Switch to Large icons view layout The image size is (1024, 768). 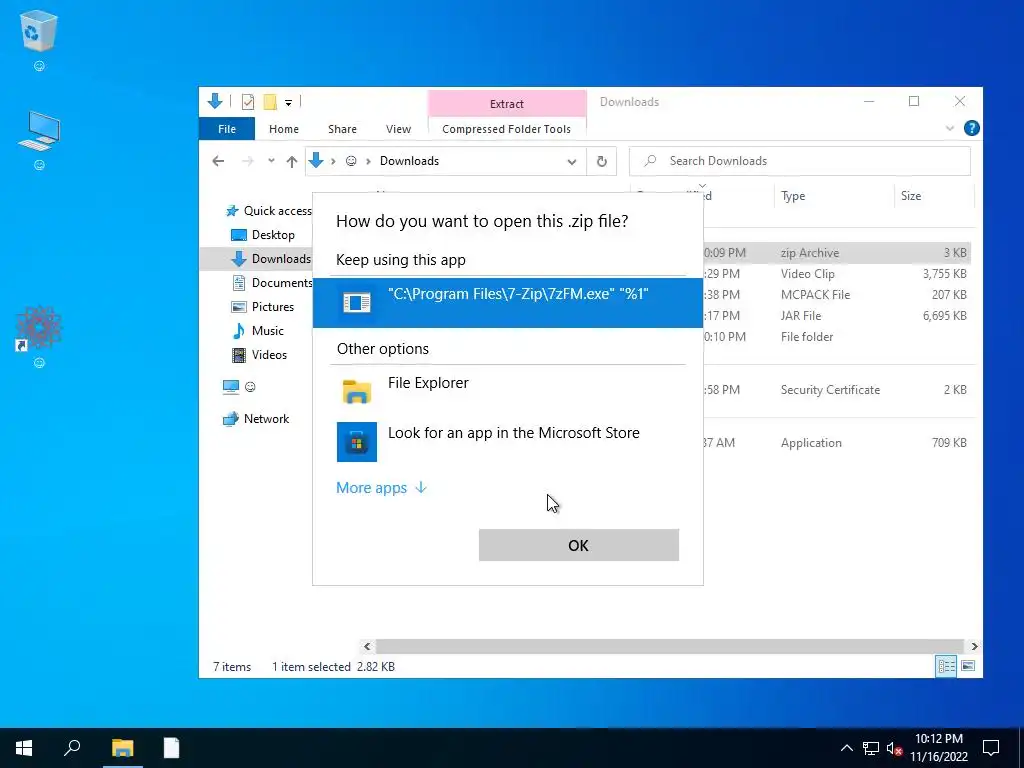click(968, 666)
